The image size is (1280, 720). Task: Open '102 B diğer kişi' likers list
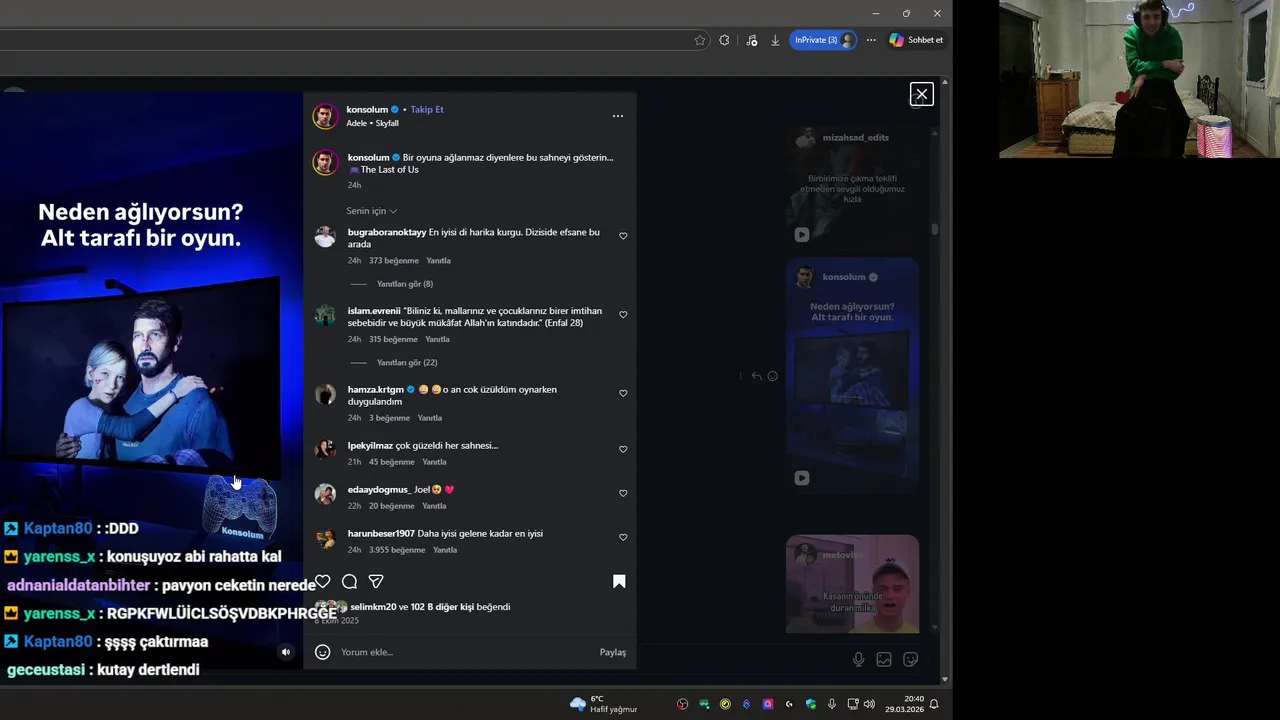point(442,607)
